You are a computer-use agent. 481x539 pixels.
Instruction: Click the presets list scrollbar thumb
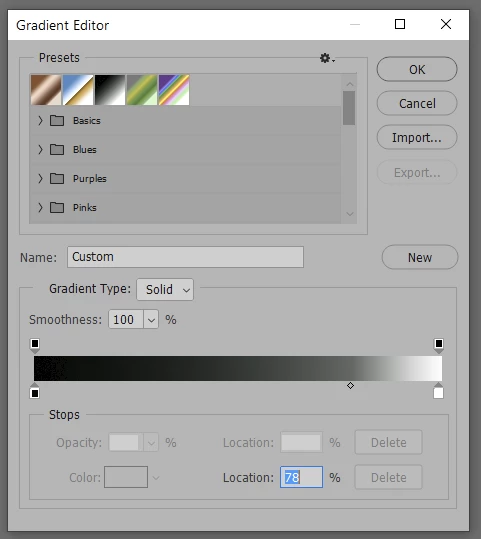click(x=349, y=108)
